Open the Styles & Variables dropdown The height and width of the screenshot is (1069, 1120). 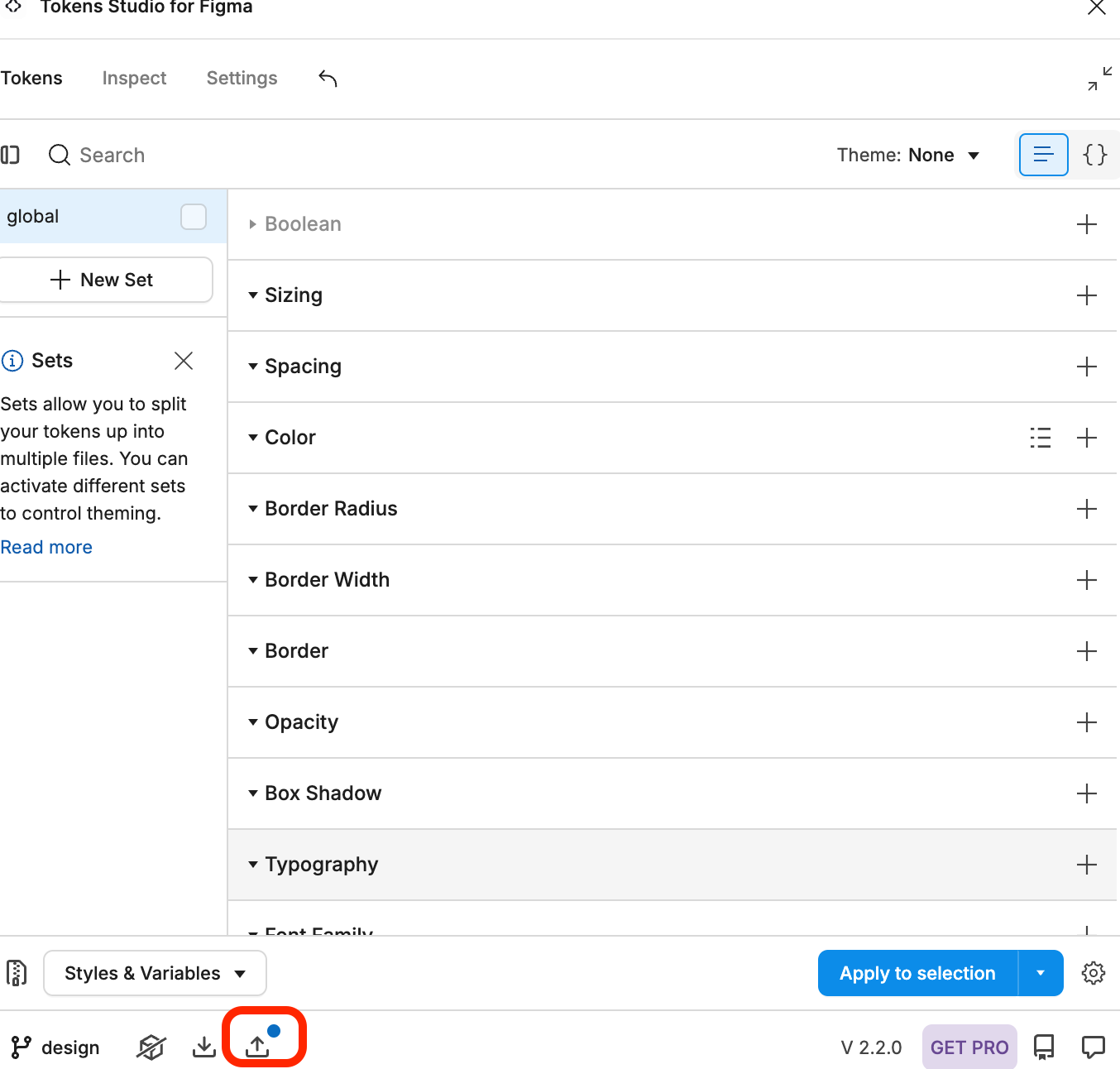point(155,973)
